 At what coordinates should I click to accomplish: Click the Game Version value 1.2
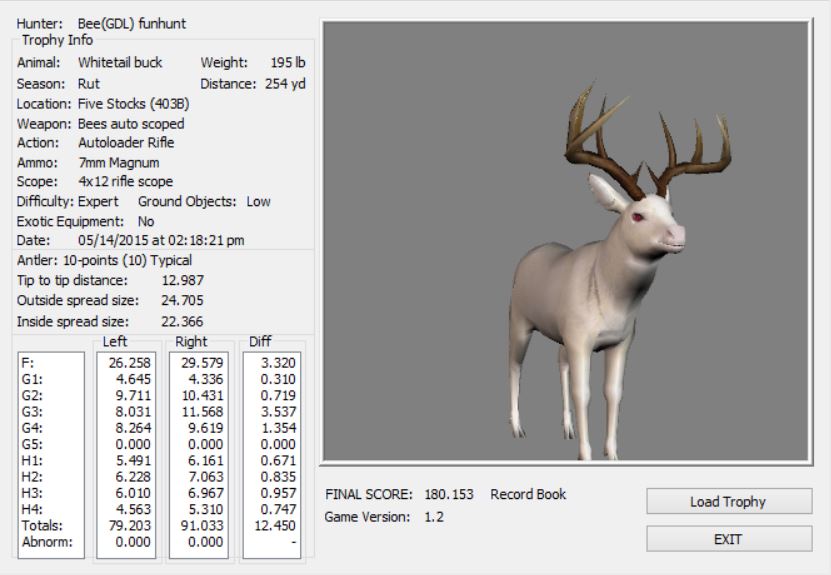(x=433, y=517)
